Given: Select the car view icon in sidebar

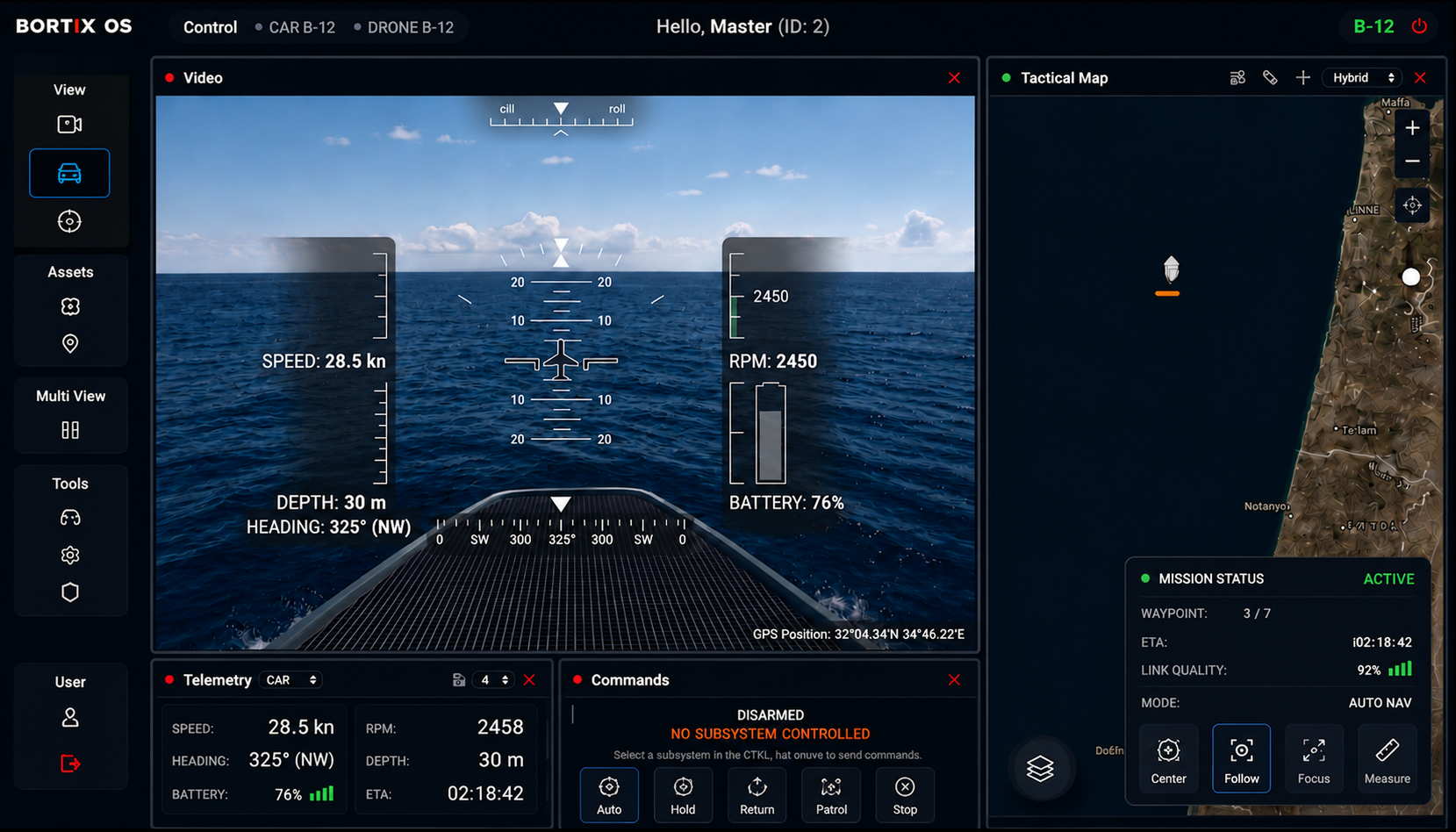Looking at the screenshot, I should [69, 173].
